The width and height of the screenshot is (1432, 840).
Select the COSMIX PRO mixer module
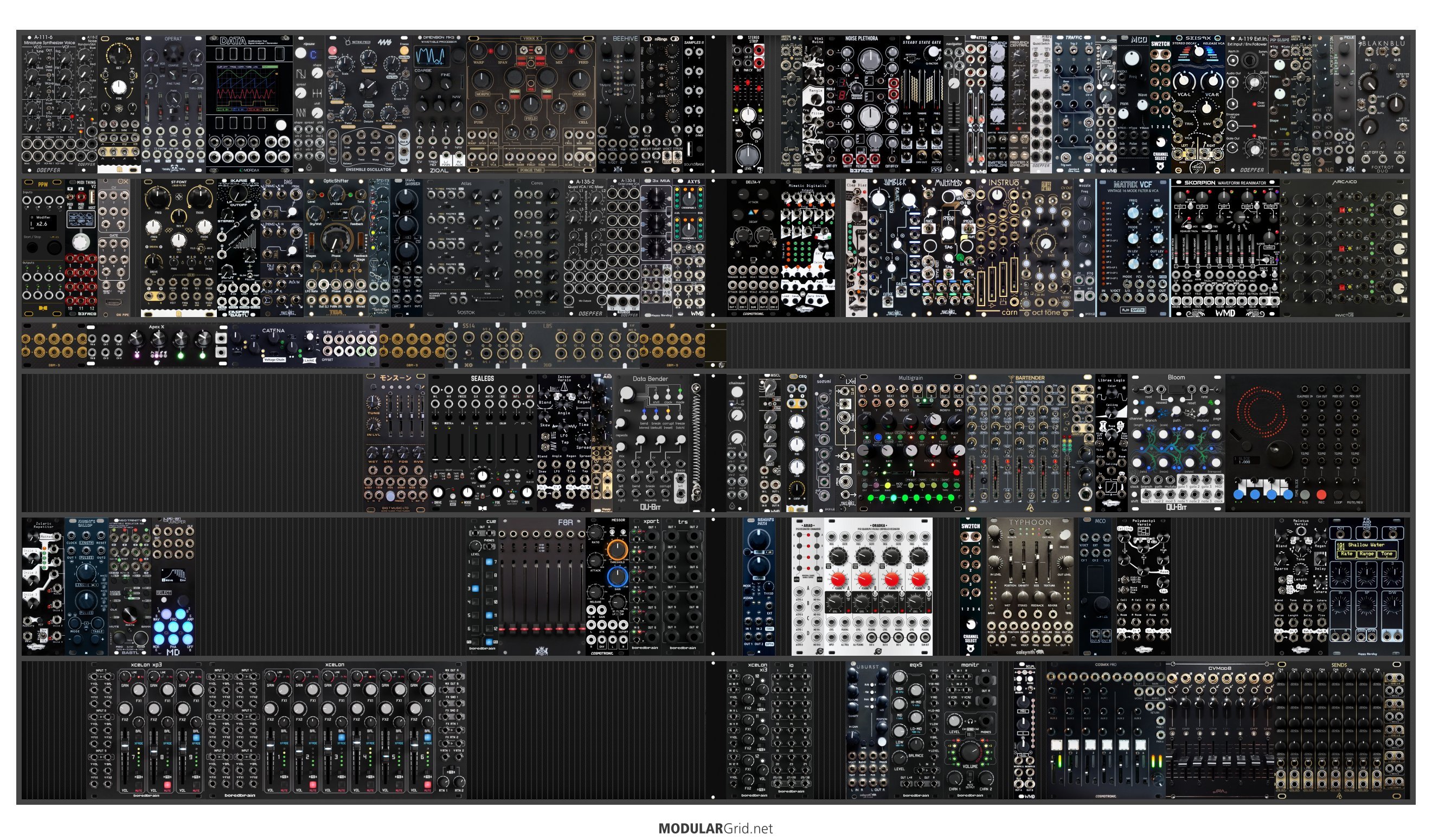coord(1106,730)
